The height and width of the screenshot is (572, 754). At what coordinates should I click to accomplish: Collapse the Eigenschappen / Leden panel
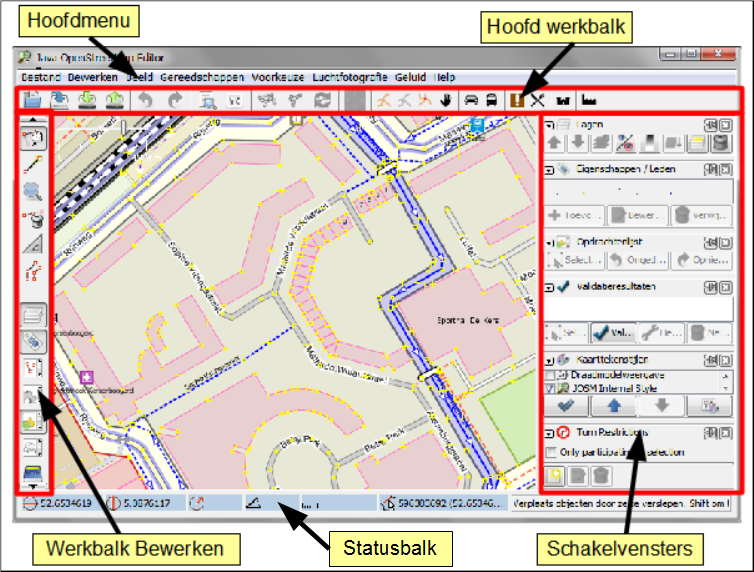pos(550,170)
